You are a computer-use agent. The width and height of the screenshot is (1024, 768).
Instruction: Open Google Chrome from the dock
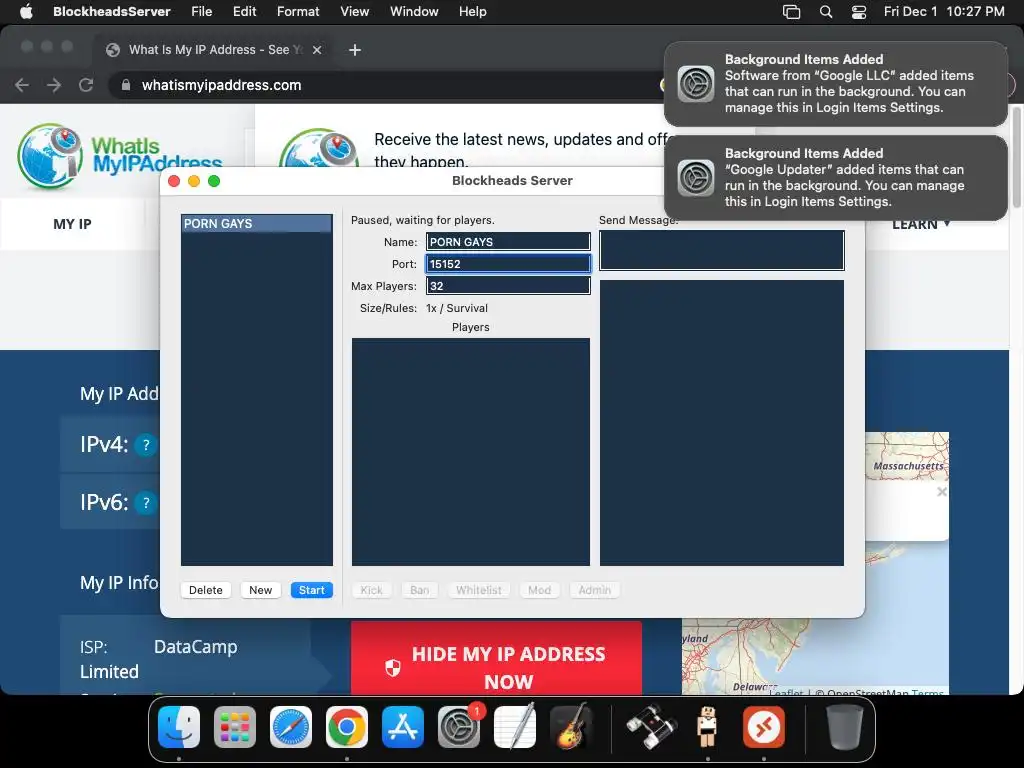347,727
